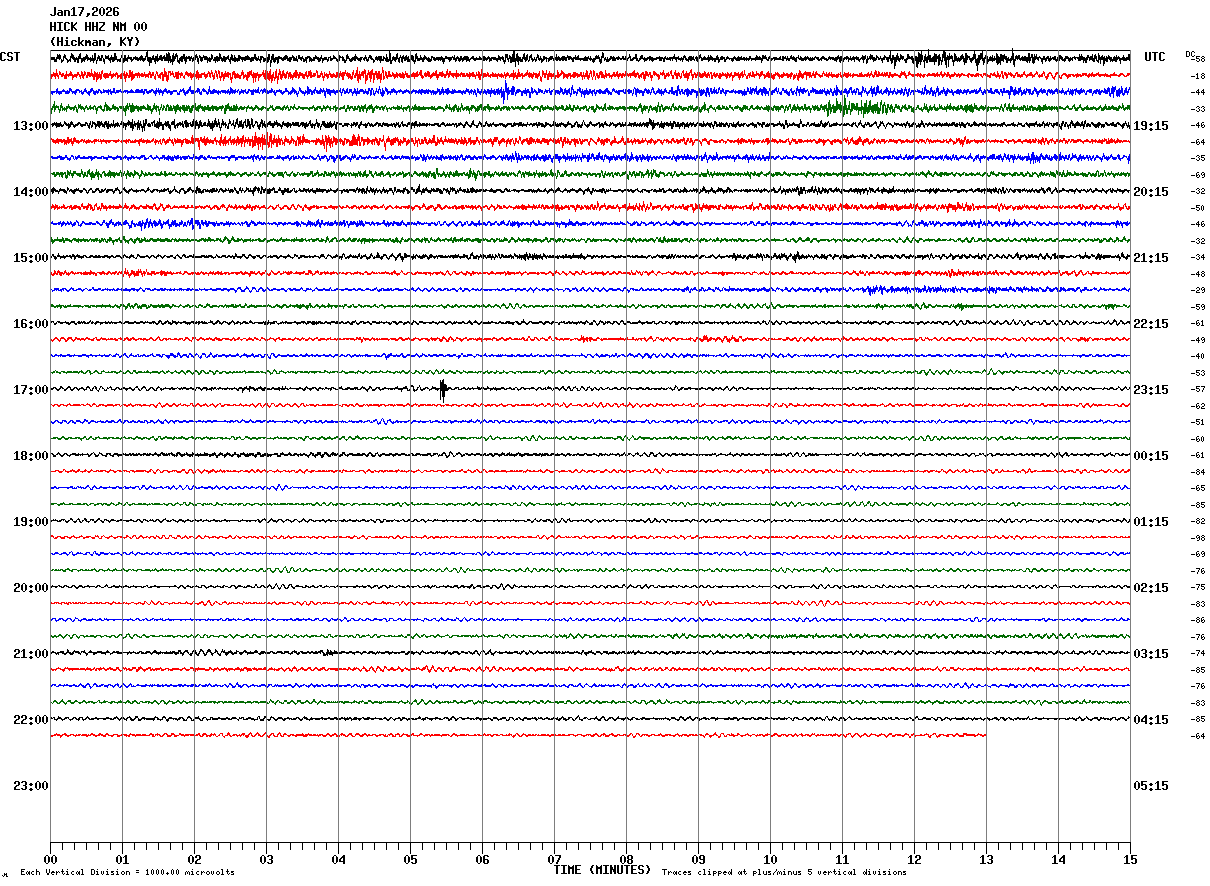This screenshot has width=1210, height=886.
Task: Click the spike event on the 17:00 trace
Action: (442, 390)
